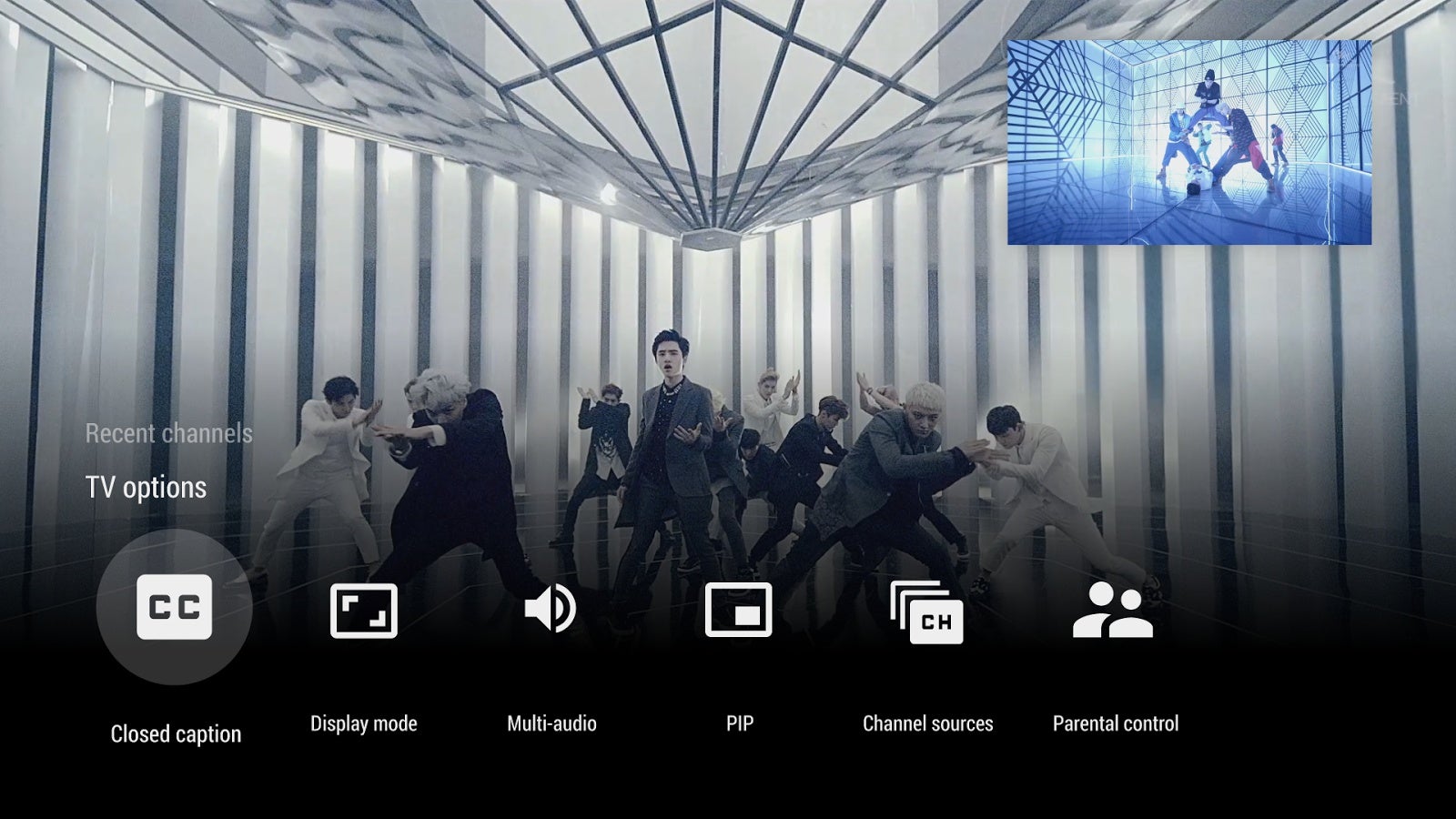Select the Closed caption CC icon

pyautogui.click(x=175, y=607)
